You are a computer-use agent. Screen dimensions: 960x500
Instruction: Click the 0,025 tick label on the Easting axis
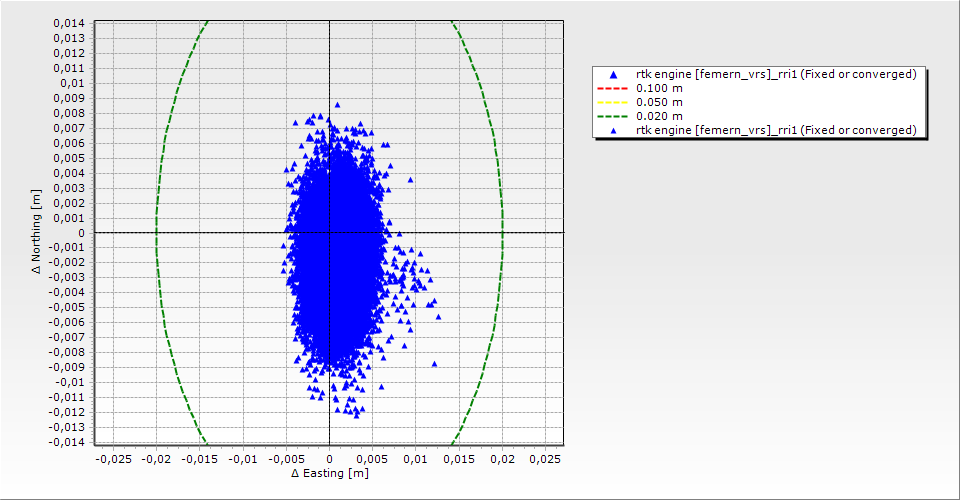click(x=545, y=458)
